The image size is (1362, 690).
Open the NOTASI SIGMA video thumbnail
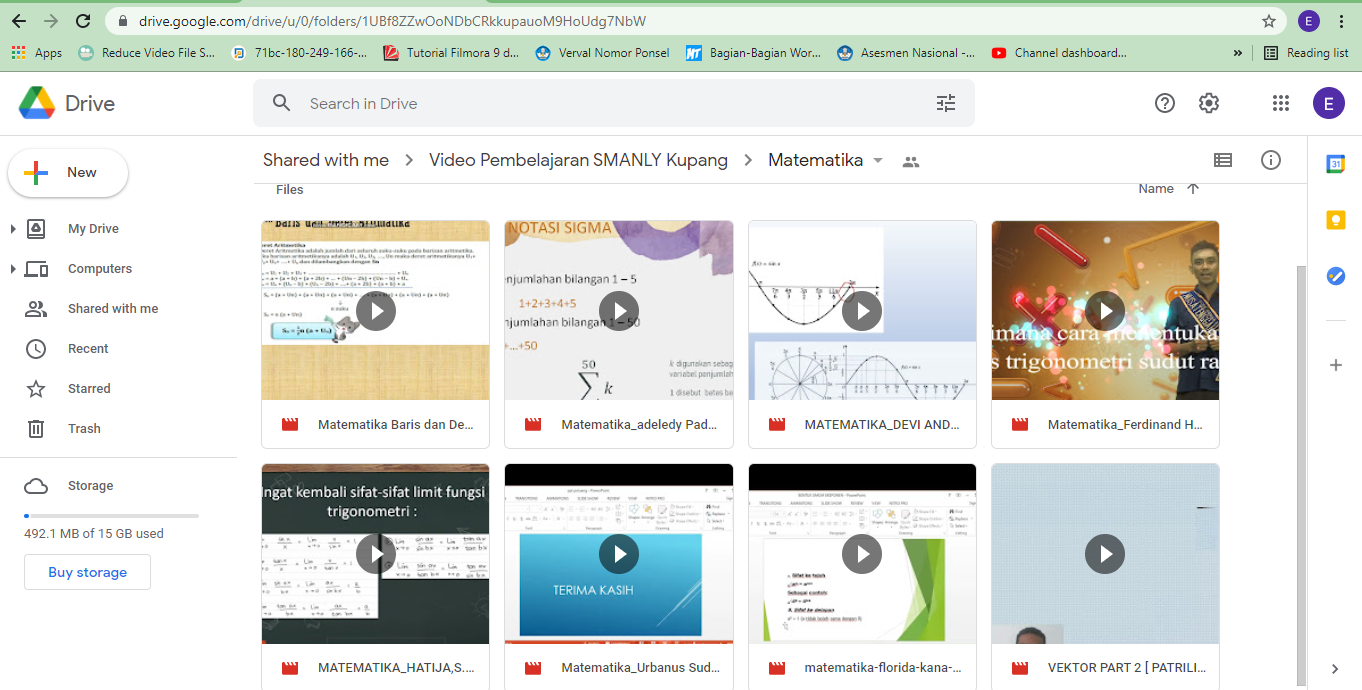point(618,310)
